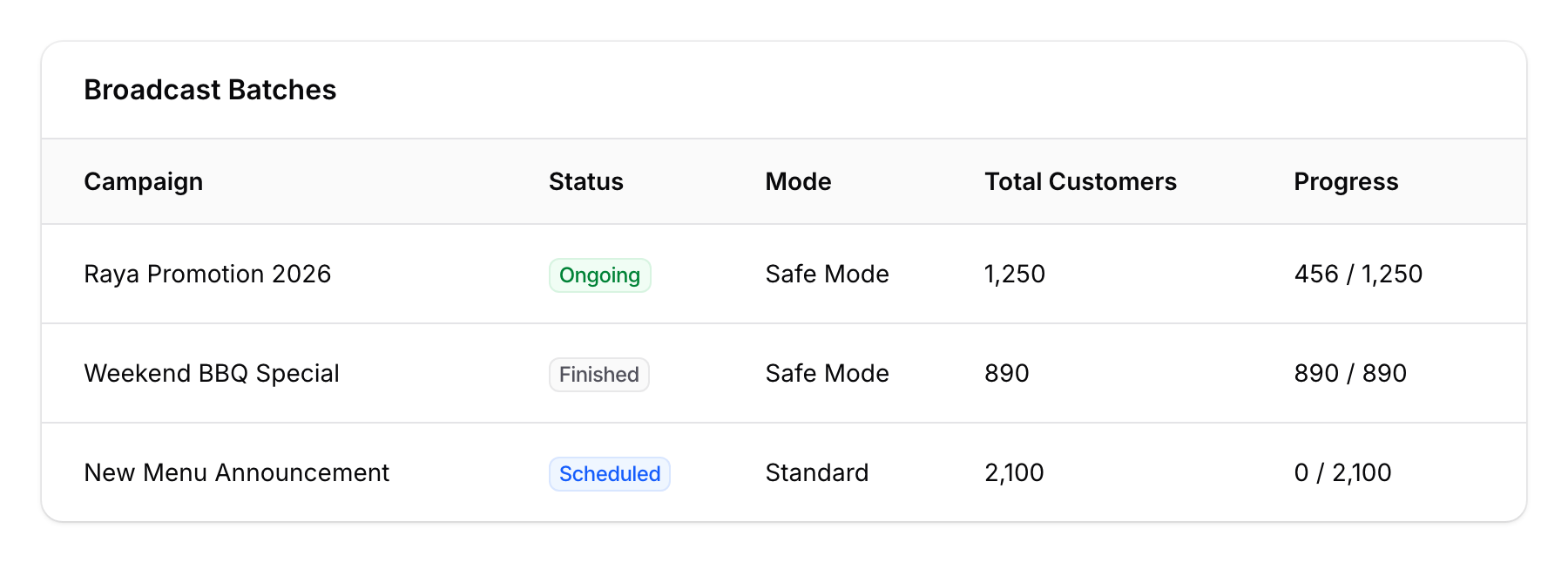Image resolution: width=1568 pixels, height=563 pixels.
Task: Click the Total Customers column header
Action: click(x=1079, y=181)
